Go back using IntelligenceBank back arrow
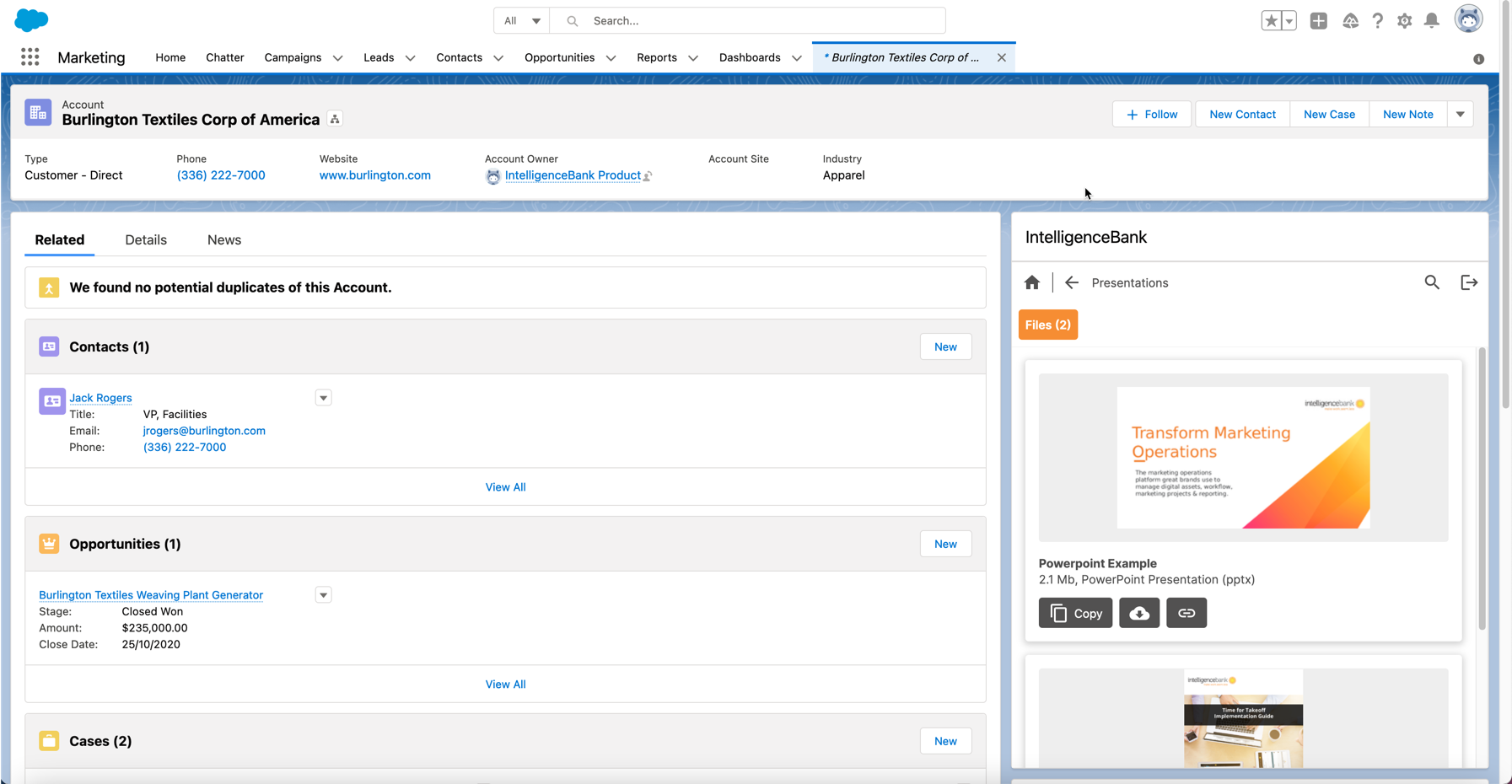The height and width of the screenshot is (784, 1512). 1071,282
